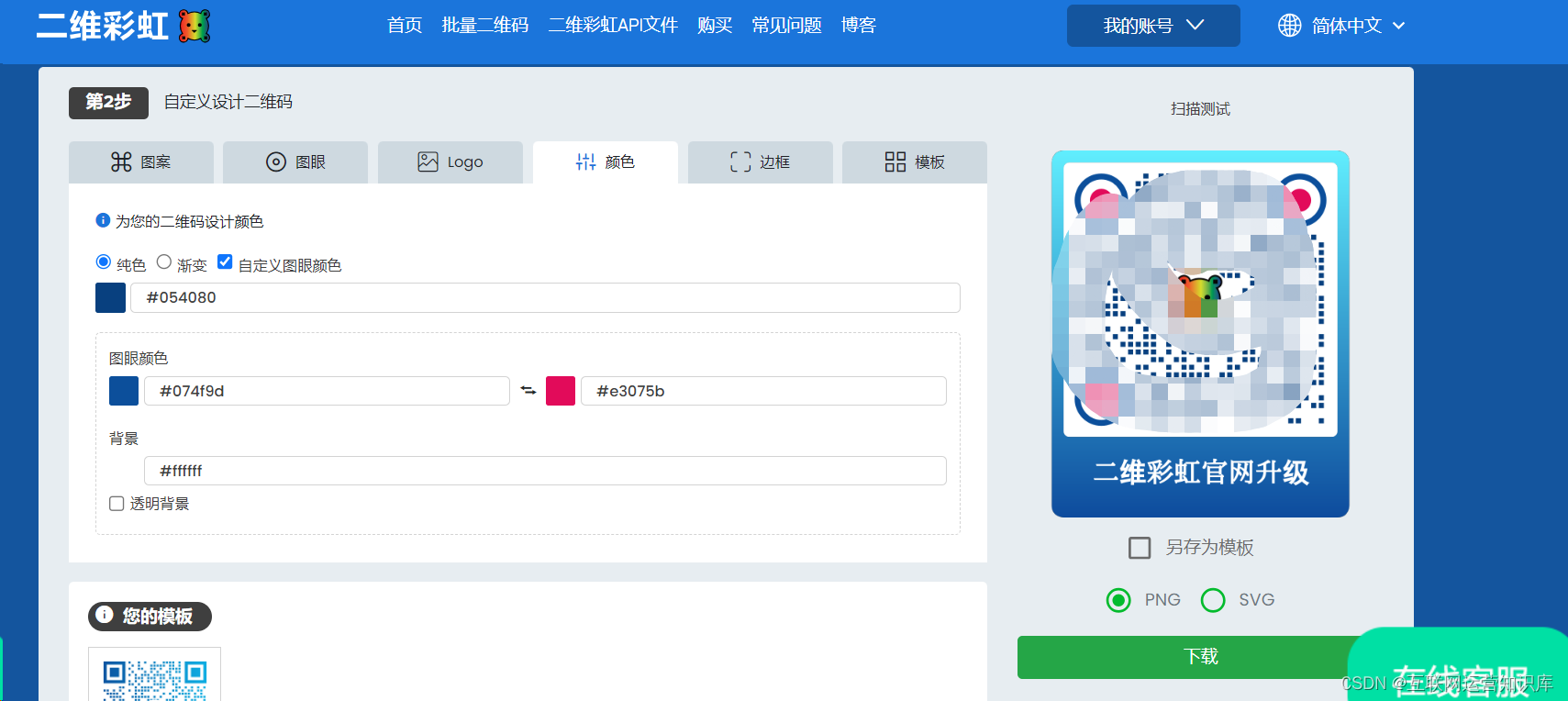Swap eye colors with arrows icon
This screenshot has width=1568, height=701.
528,391
